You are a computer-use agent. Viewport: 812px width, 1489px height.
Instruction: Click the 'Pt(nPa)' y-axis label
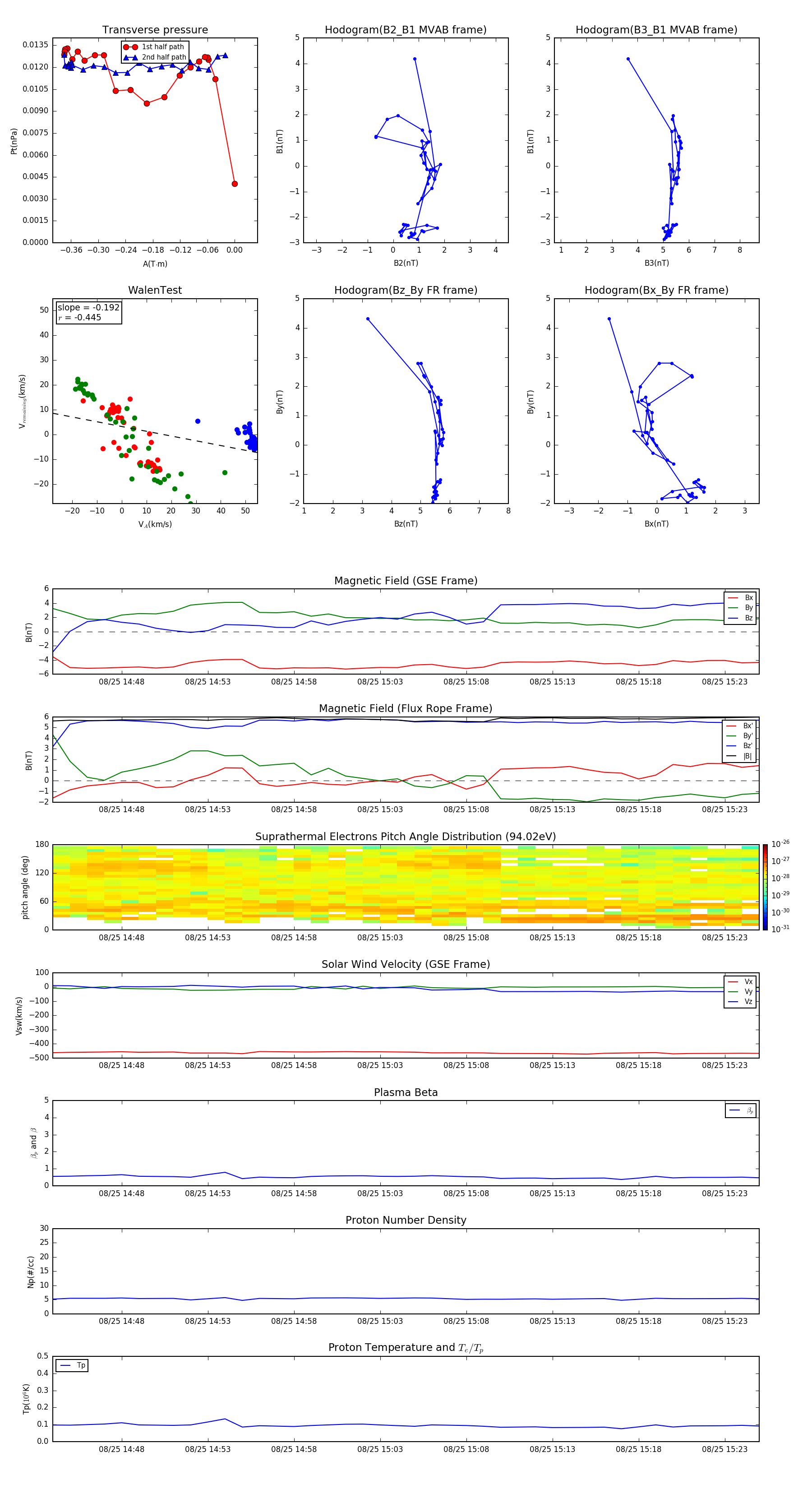14,141
